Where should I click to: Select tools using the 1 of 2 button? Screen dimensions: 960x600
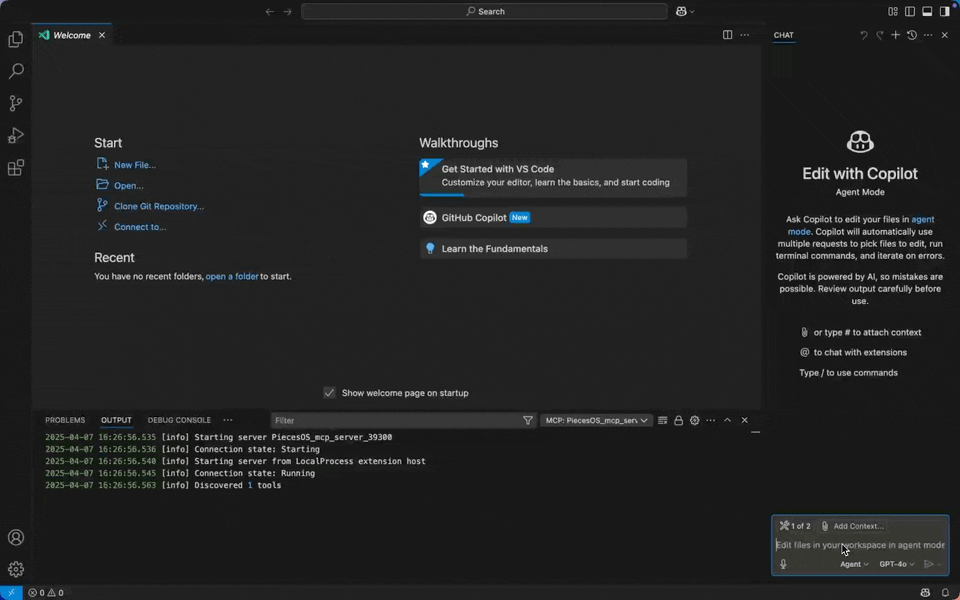[x=795, y=526]
